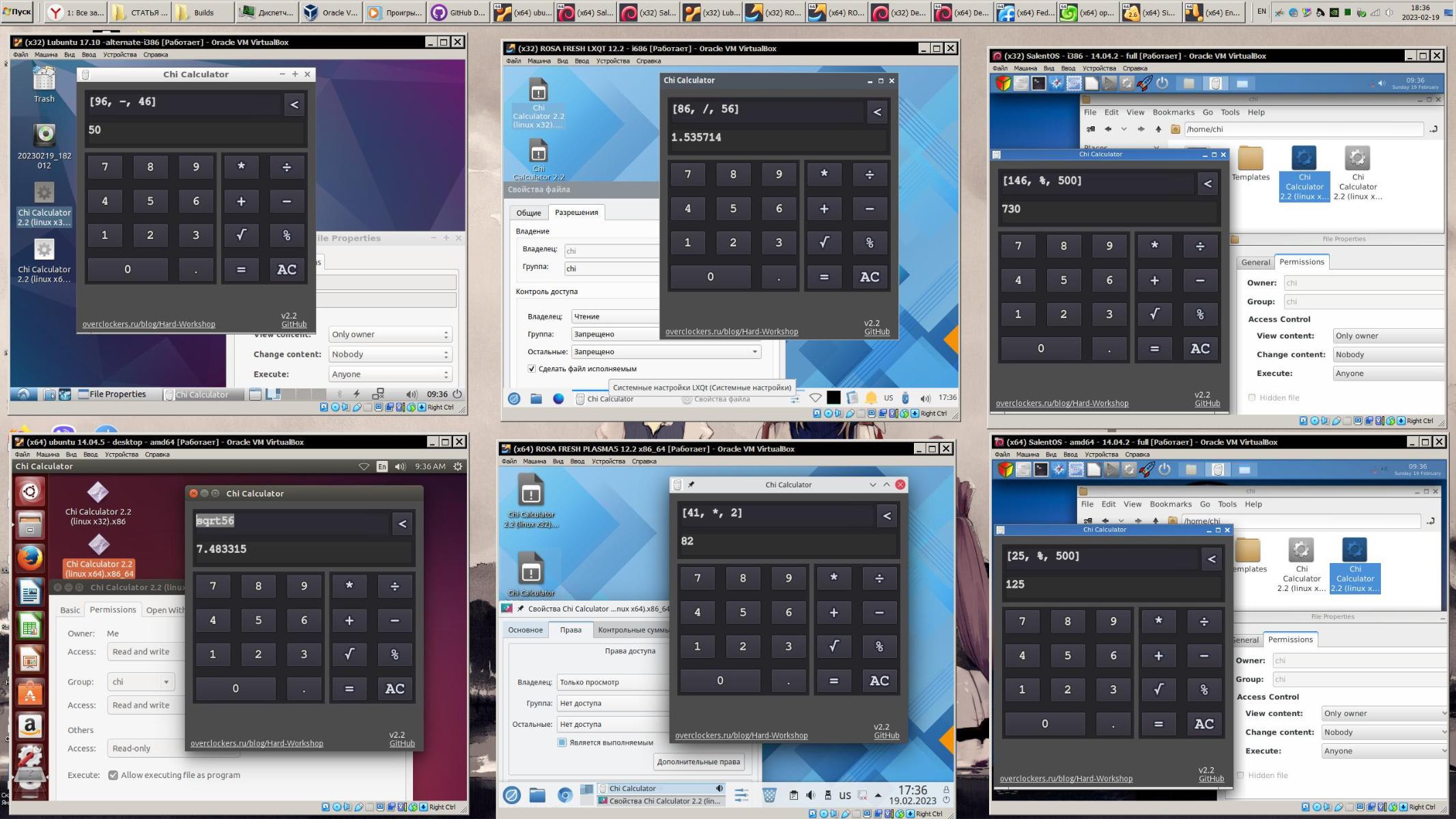Screen dimensions: 1456x819
Task: Click Templates folder in upper SalentOS file manager
Action: [x=1250, y=163]
